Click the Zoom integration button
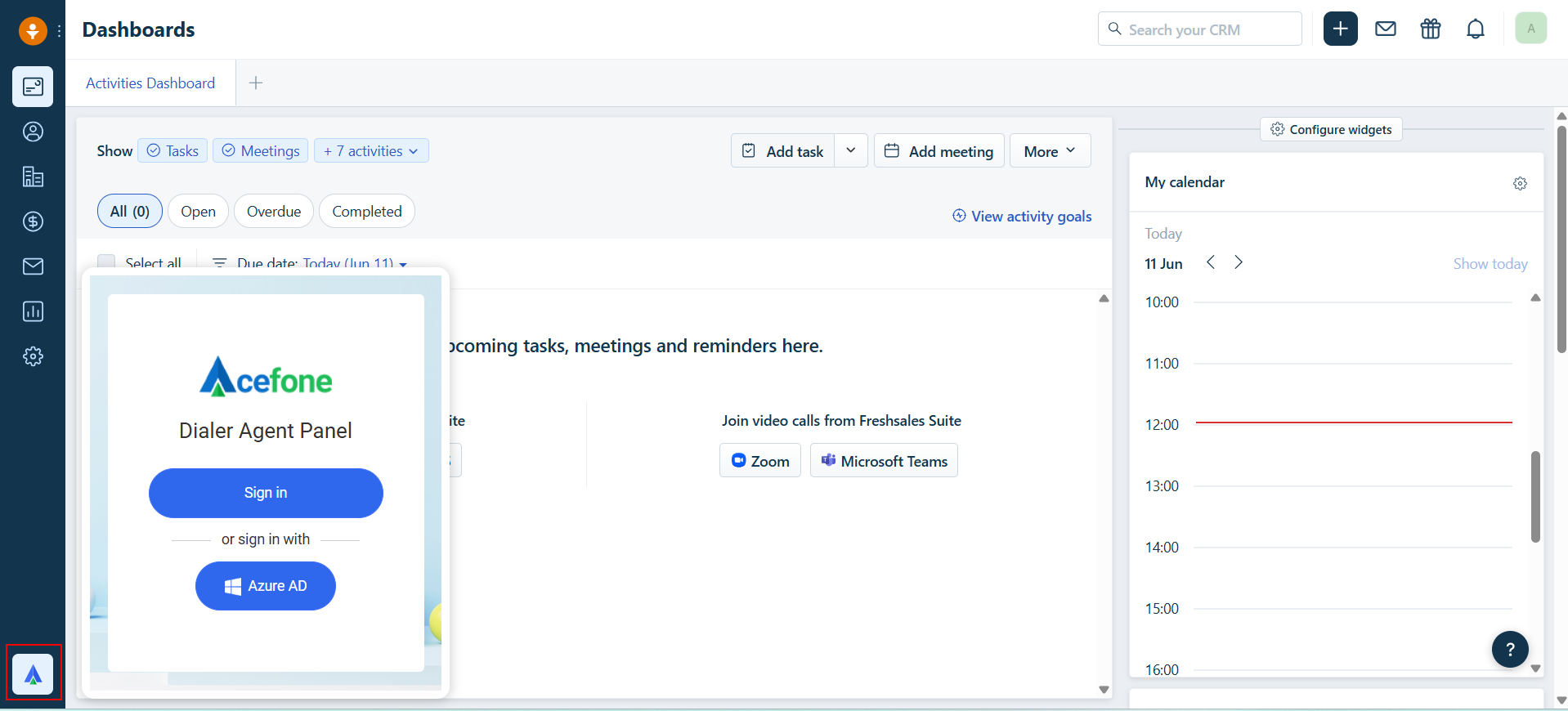1568x711 pixels. tap(760, 460)
